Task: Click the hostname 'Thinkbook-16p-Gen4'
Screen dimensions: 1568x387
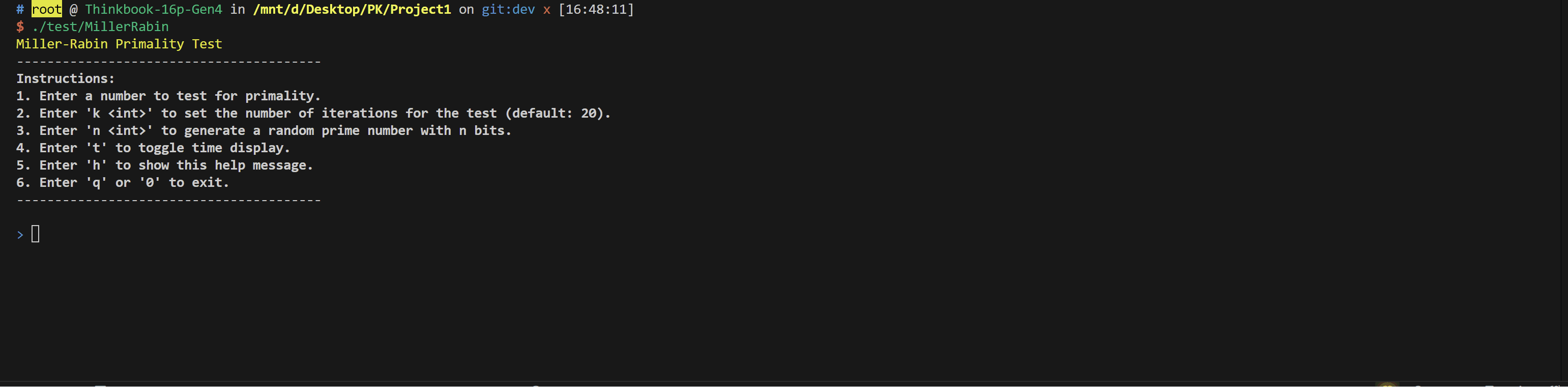Action: [154, 10]
